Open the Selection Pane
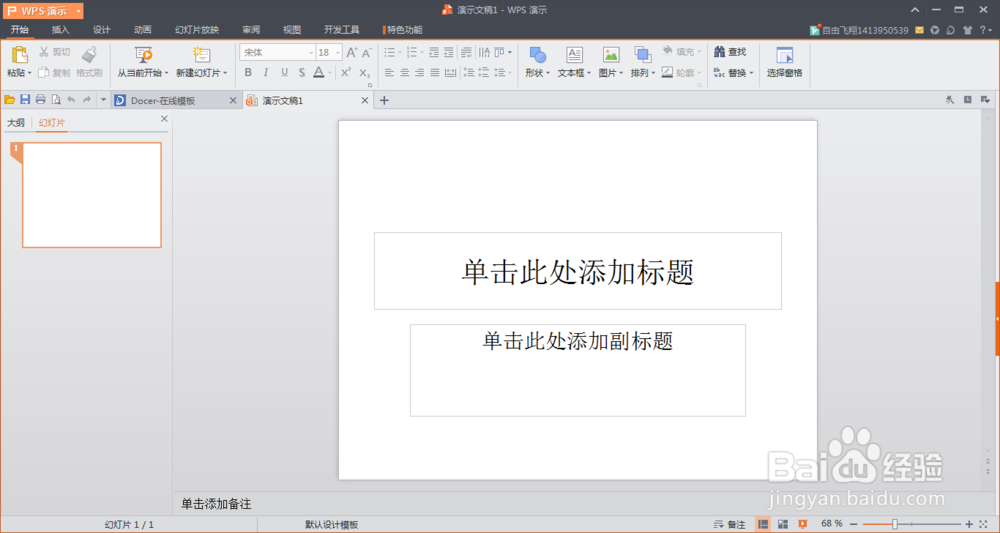 784,62
